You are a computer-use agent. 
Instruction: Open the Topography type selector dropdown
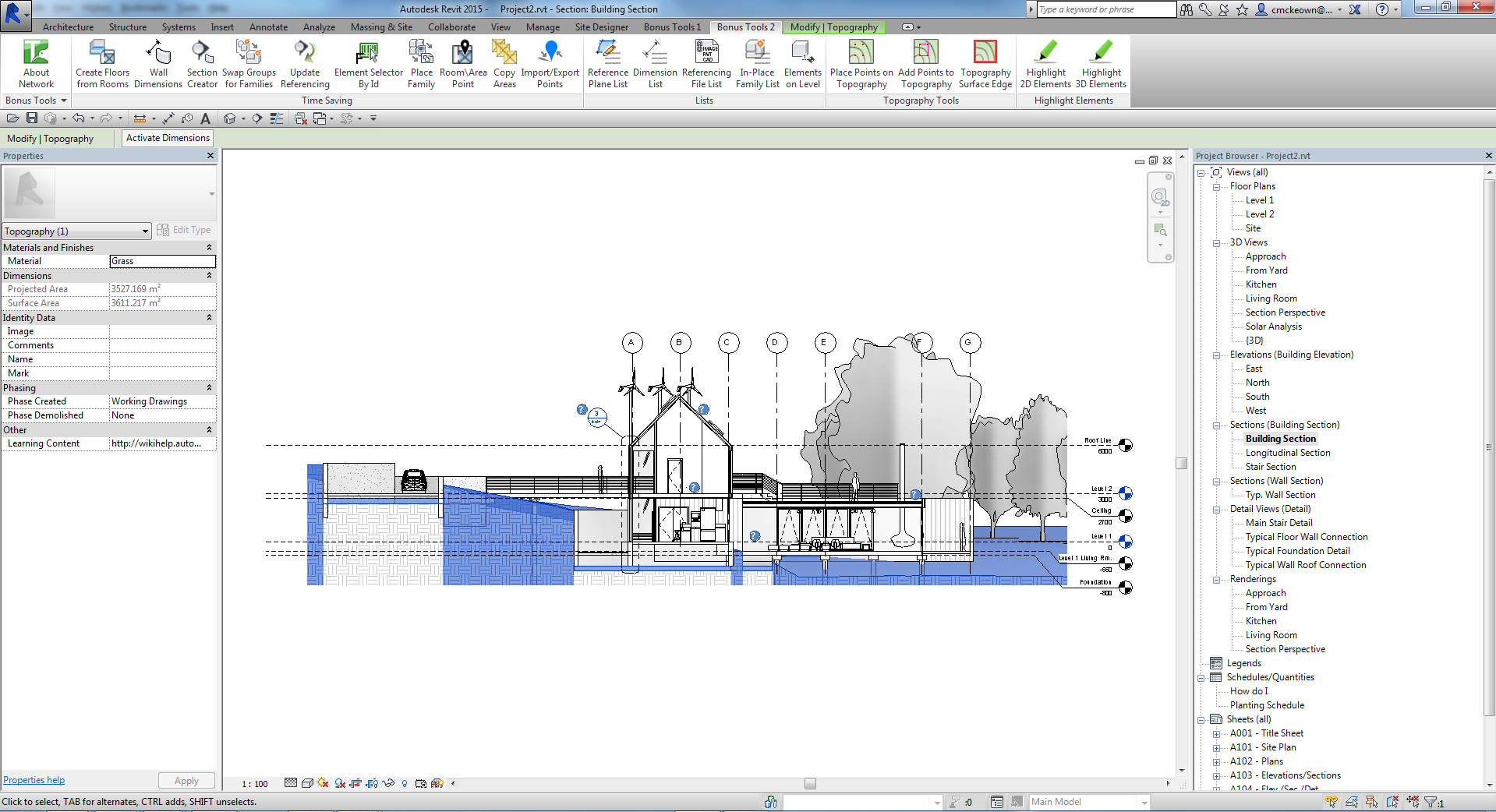coord(143,231)
